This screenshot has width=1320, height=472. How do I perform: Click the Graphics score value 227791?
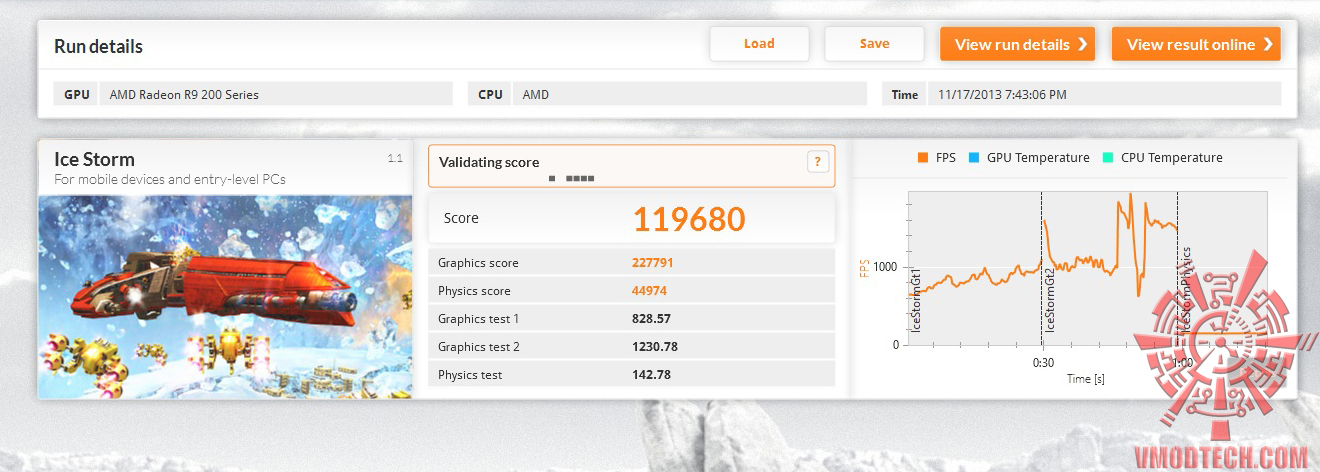click(x=652, y=263)
